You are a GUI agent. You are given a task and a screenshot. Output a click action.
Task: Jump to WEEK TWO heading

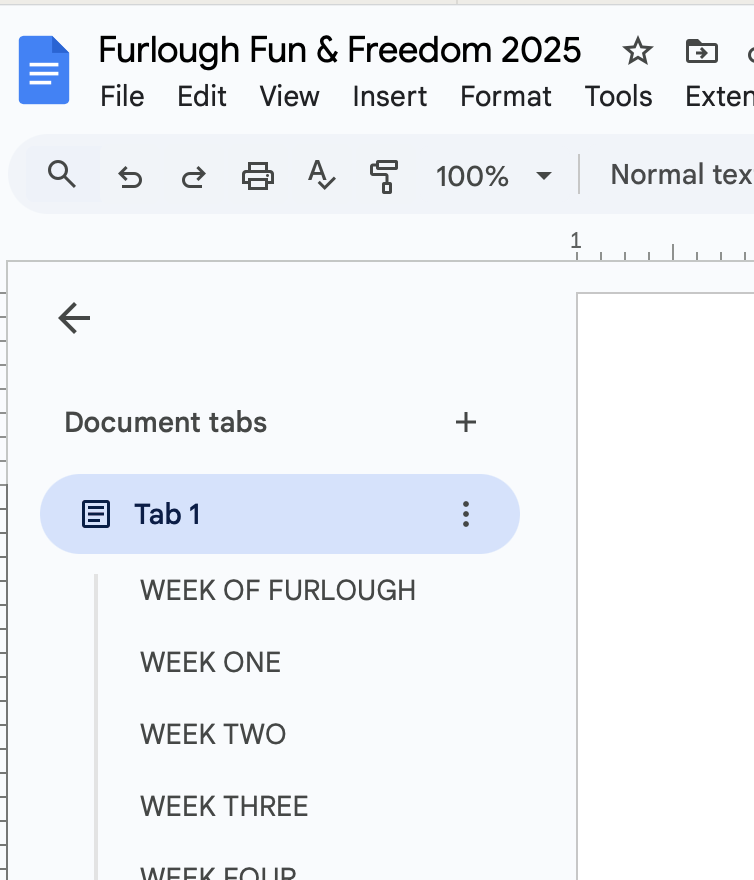(x=213, y=734)
